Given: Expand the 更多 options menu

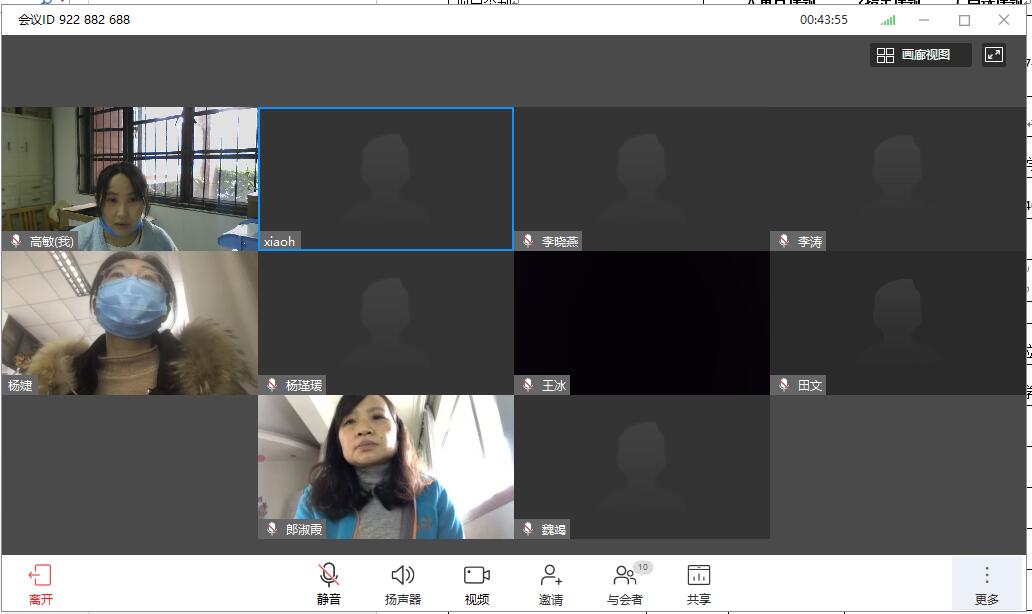Looking at the screenshot, I should (x=986, y=584).
